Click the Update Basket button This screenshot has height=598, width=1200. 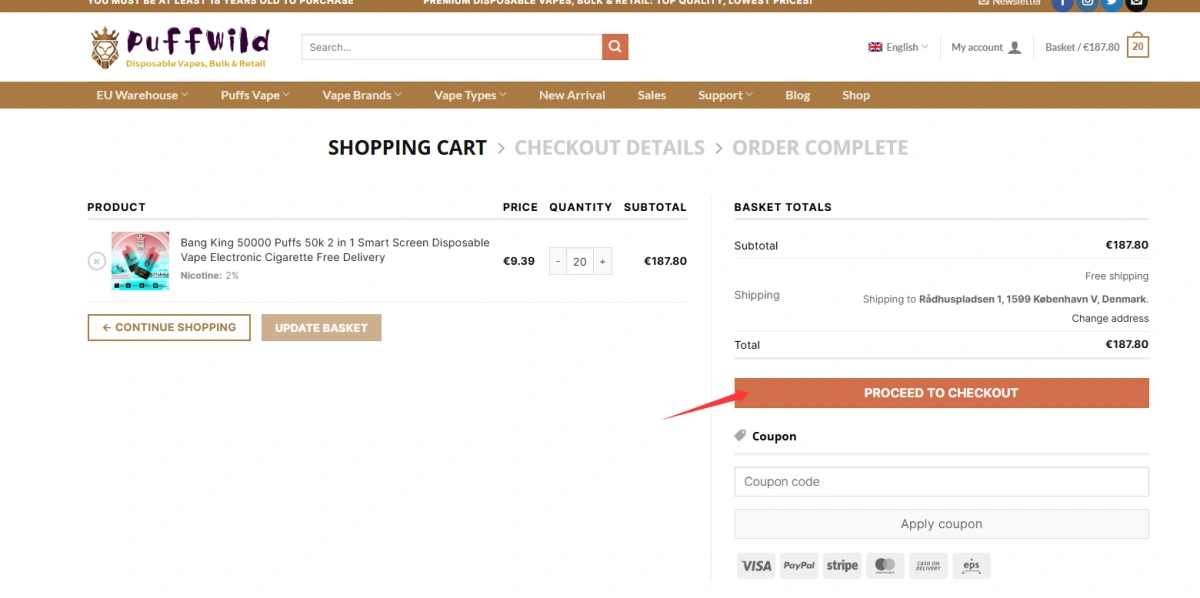pyautogui.click(x=321, y=328)
